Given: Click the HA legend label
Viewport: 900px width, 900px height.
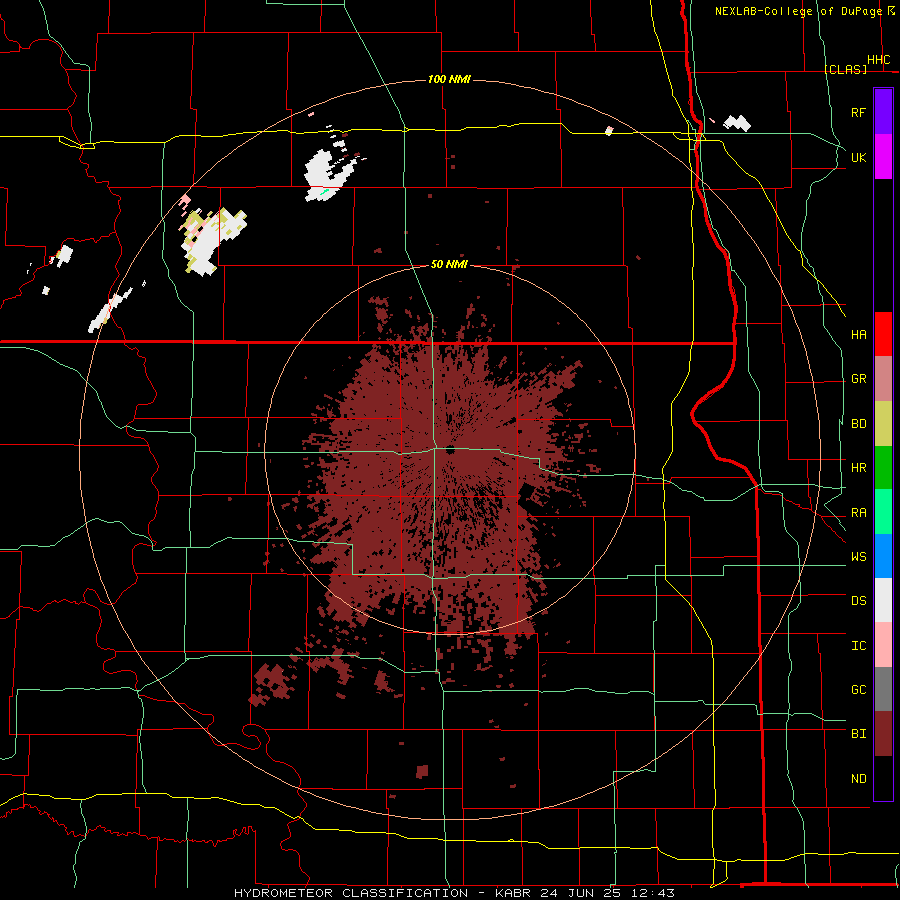Looking at the screenshot, I should coord(858,335).
